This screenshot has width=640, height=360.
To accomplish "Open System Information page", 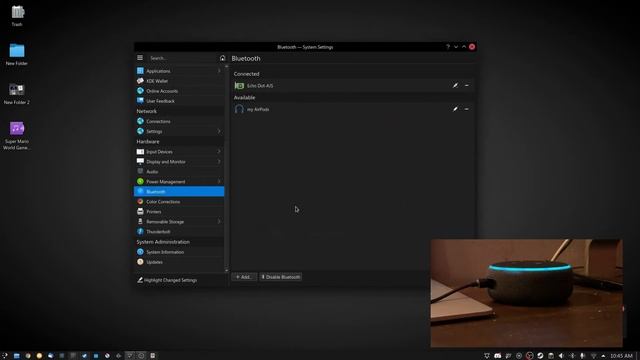I will tap(179, 252).
